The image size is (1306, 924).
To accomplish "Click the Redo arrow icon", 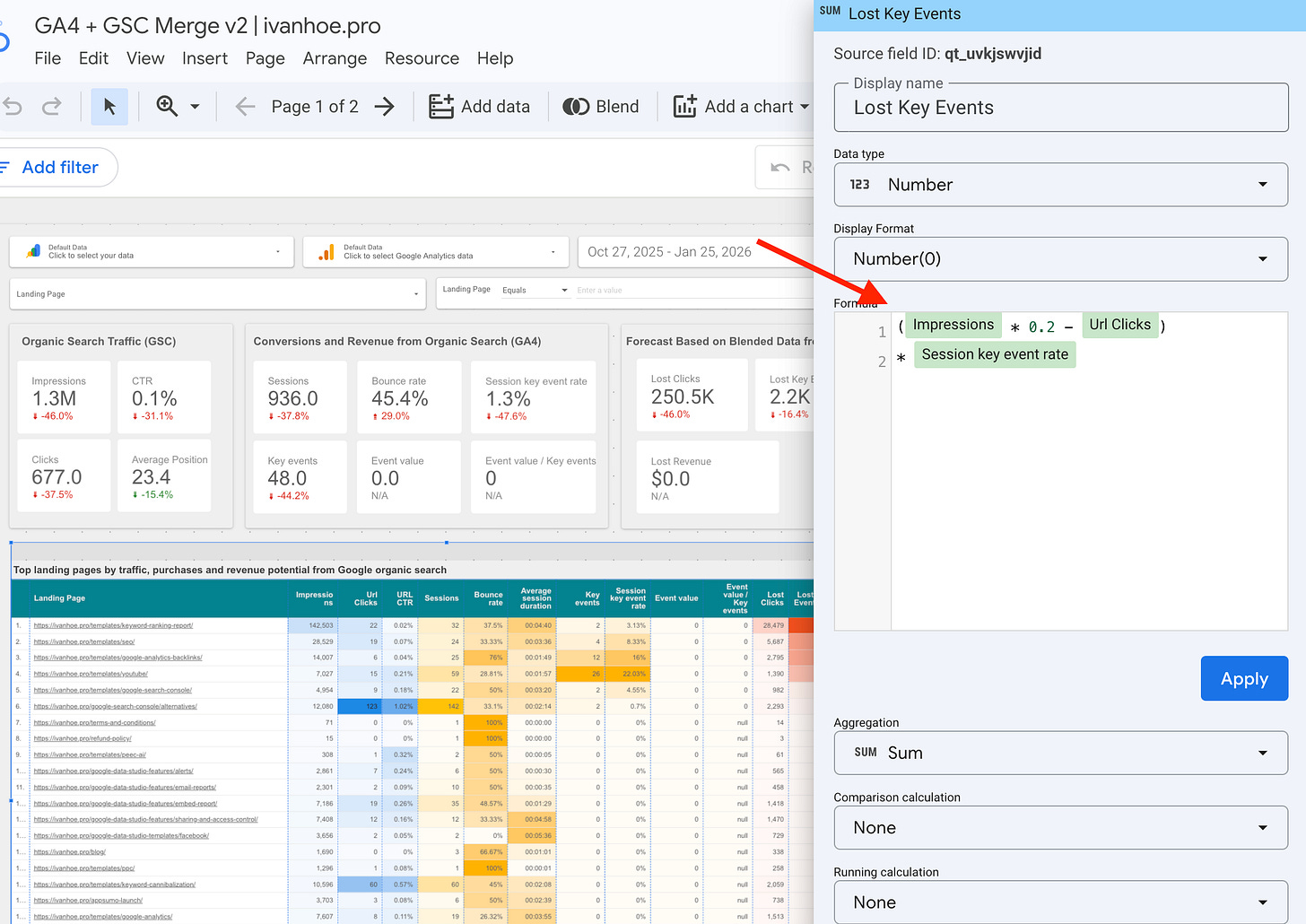I will pyautogui.click(x=51, y=106).
